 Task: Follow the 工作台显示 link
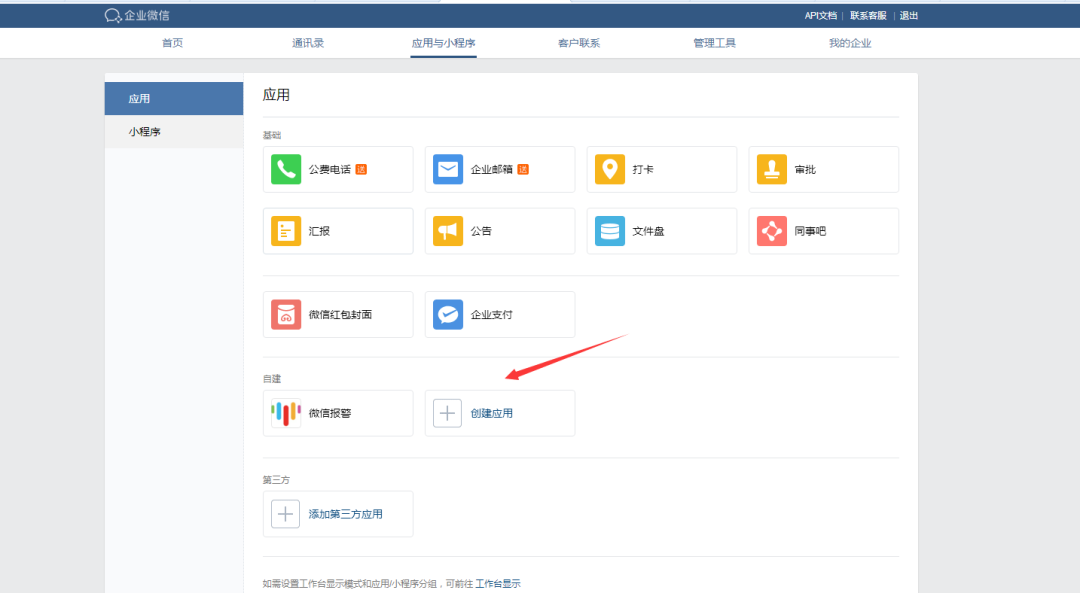click(498, 583)
